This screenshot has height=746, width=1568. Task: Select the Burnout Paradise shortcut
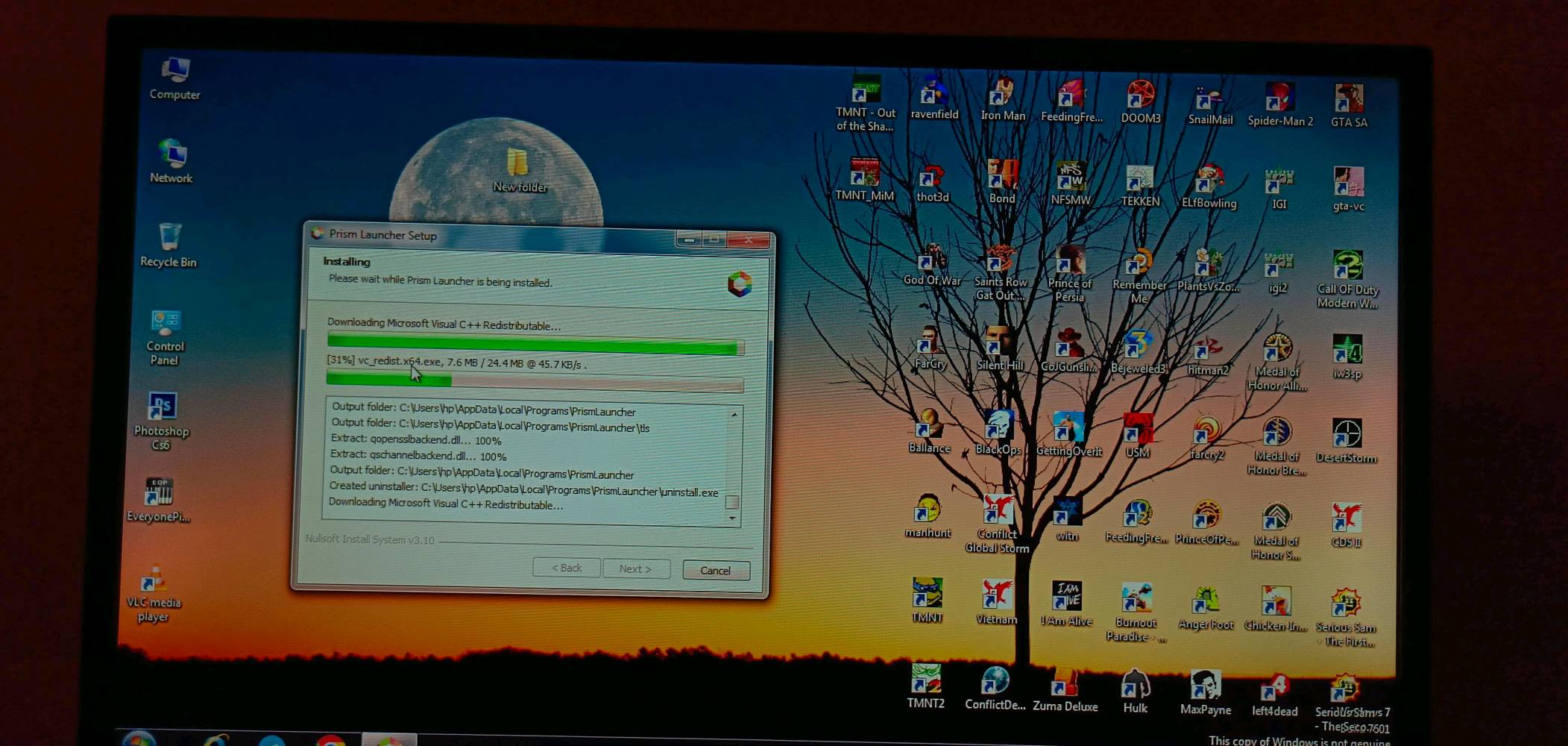[x=1136, y=613]
